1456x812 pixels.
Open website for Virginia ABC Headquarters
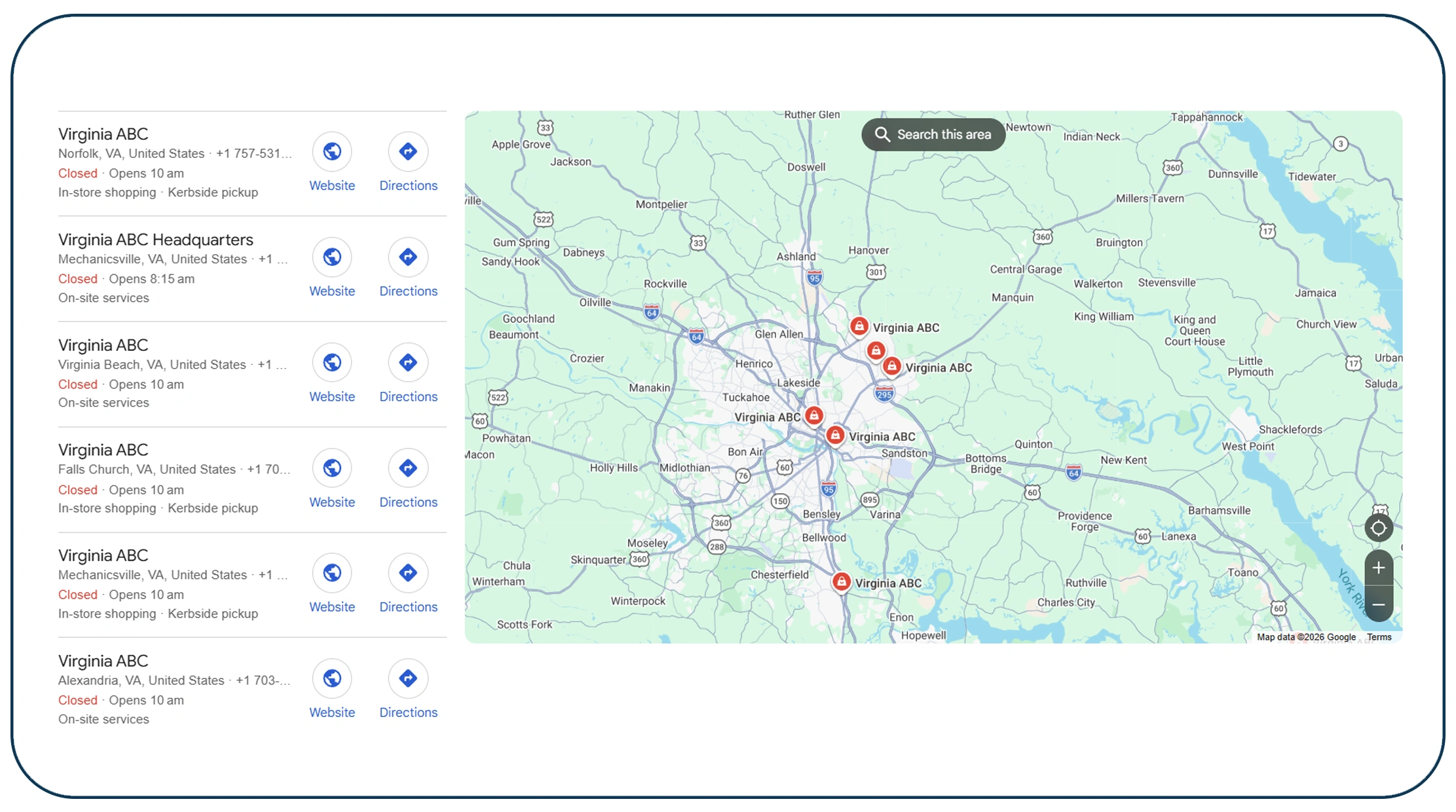[x=332, y=257]
